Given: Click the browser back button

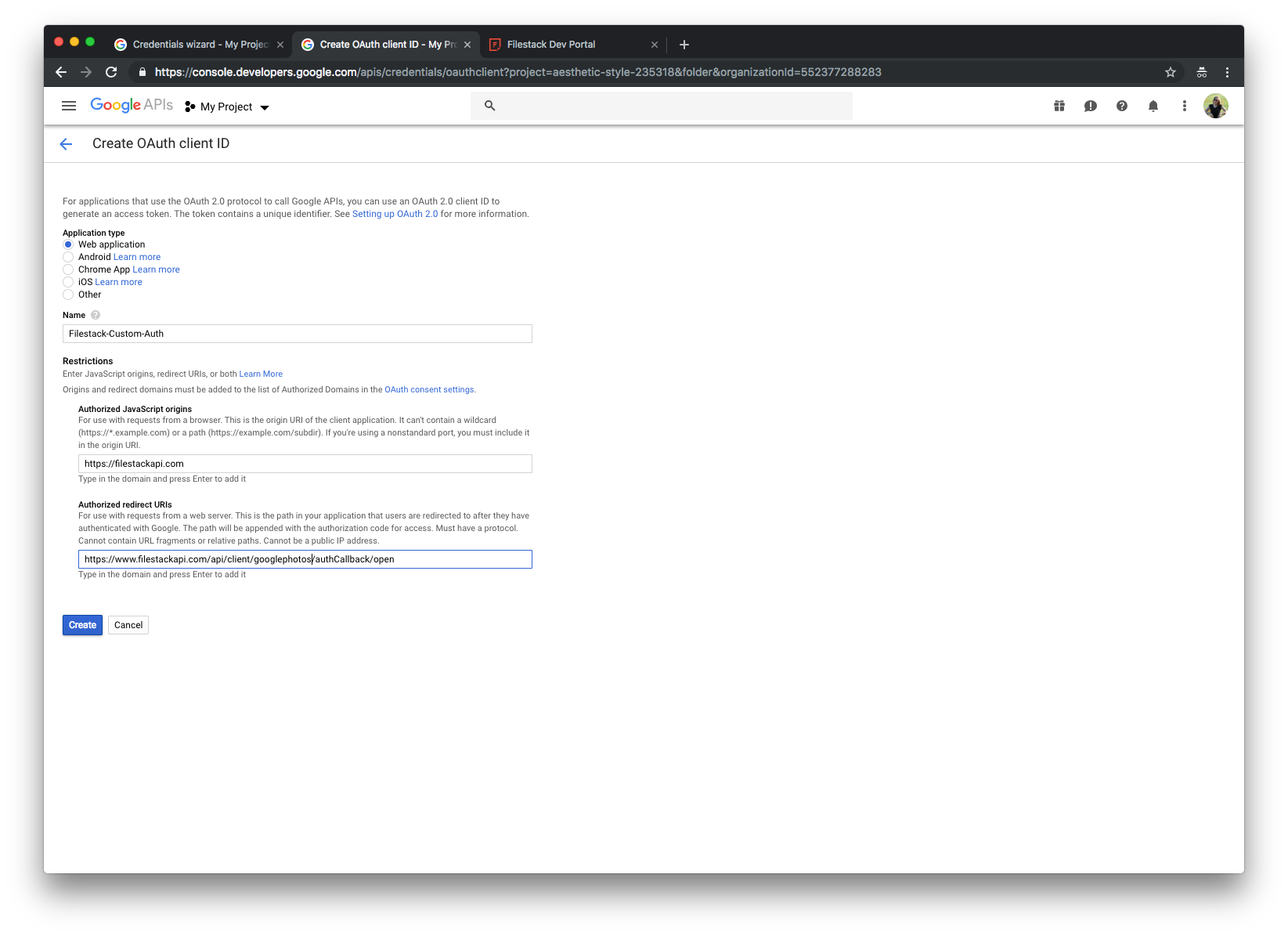Looking at the screenshot, I should [x=61, y=72].
